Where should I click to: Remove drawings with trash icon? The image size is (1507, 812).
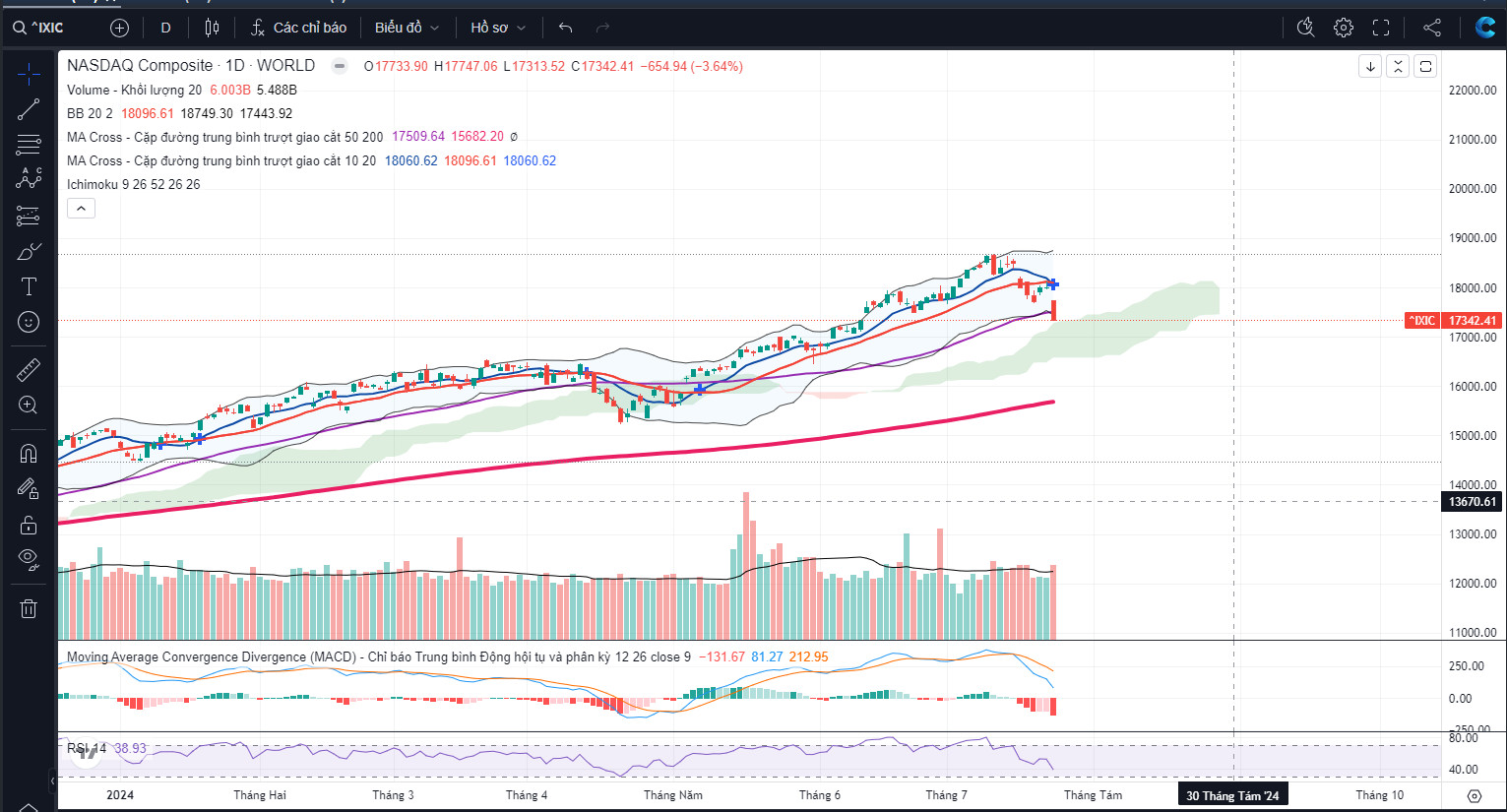tap(29, 608)
